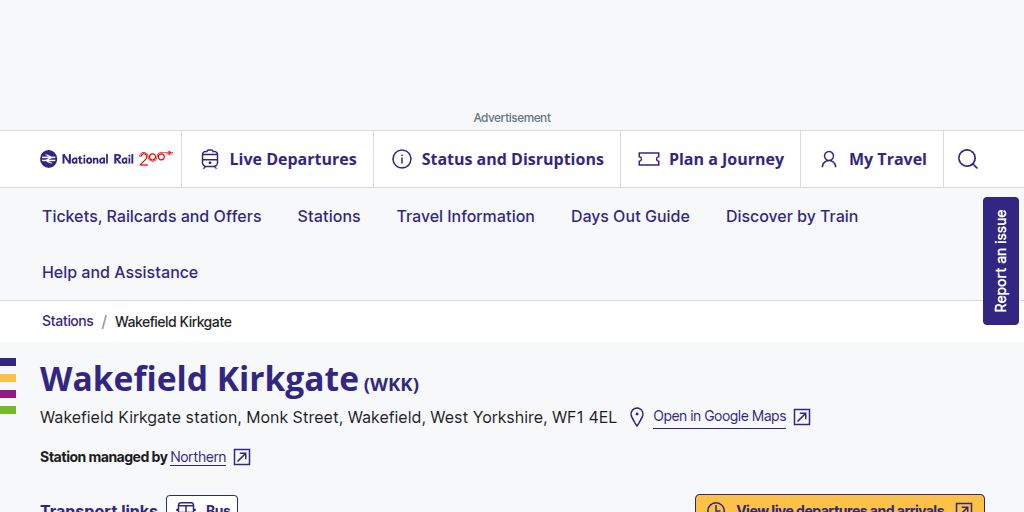The width and height of the screenshot is (1024, 512).
Task: Click external link icon after Google Maps
Action: point(802,417)
